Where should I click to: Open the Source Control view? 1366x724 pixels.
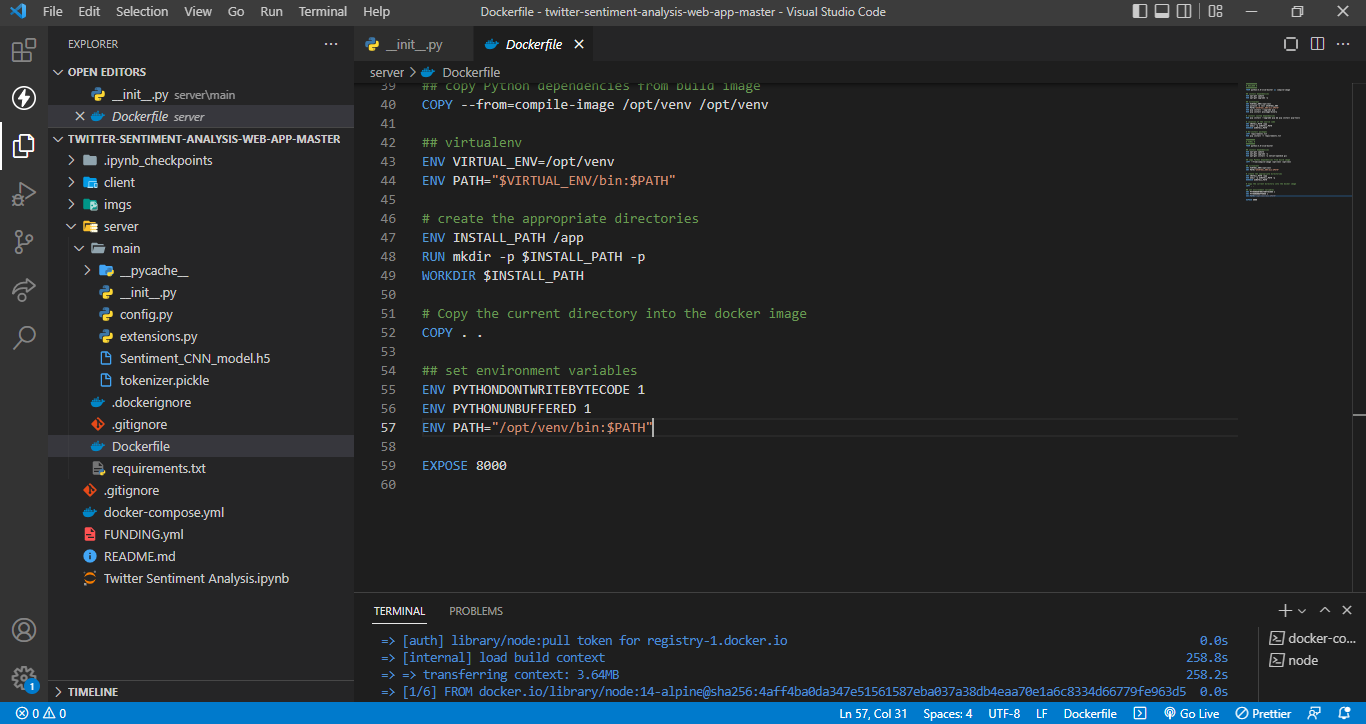click(x=24, y=242)
